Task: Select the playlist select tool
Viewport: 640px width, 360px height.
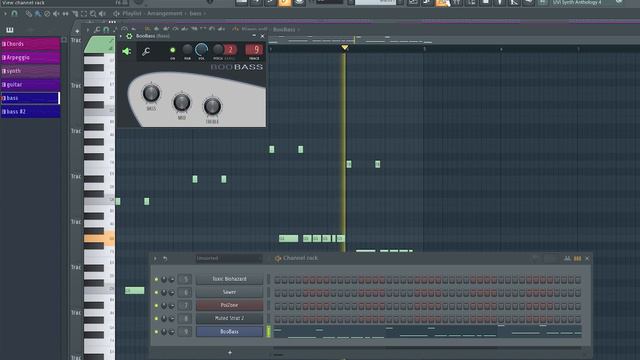Action: click(84, 13)
